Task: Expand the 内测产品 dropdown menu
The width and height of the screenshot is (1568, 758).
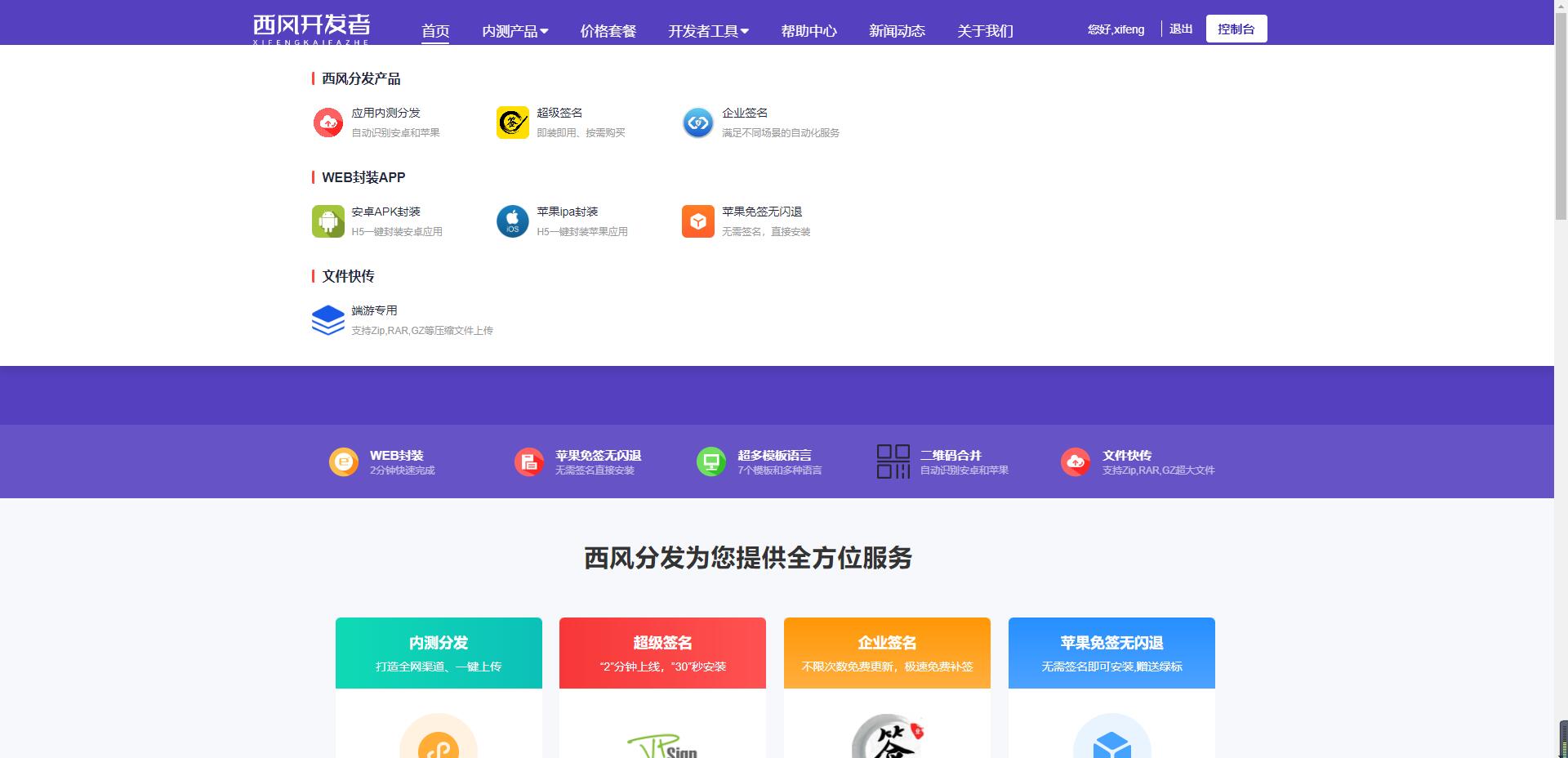Action: tap(514, 31)
